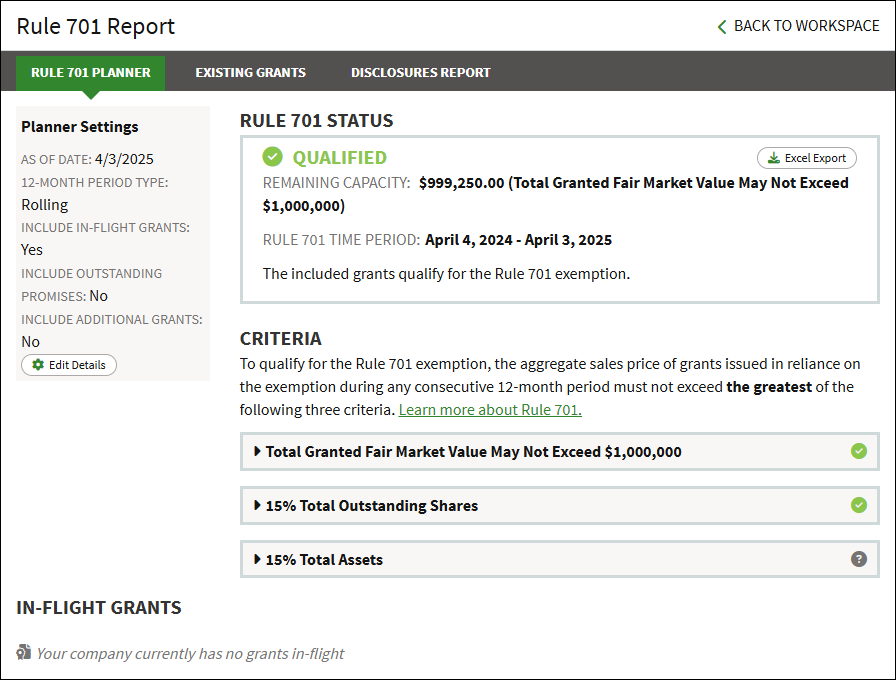Open the Disclosures Report tab
The image size is (896, 680).
click(x=421, y=73)
